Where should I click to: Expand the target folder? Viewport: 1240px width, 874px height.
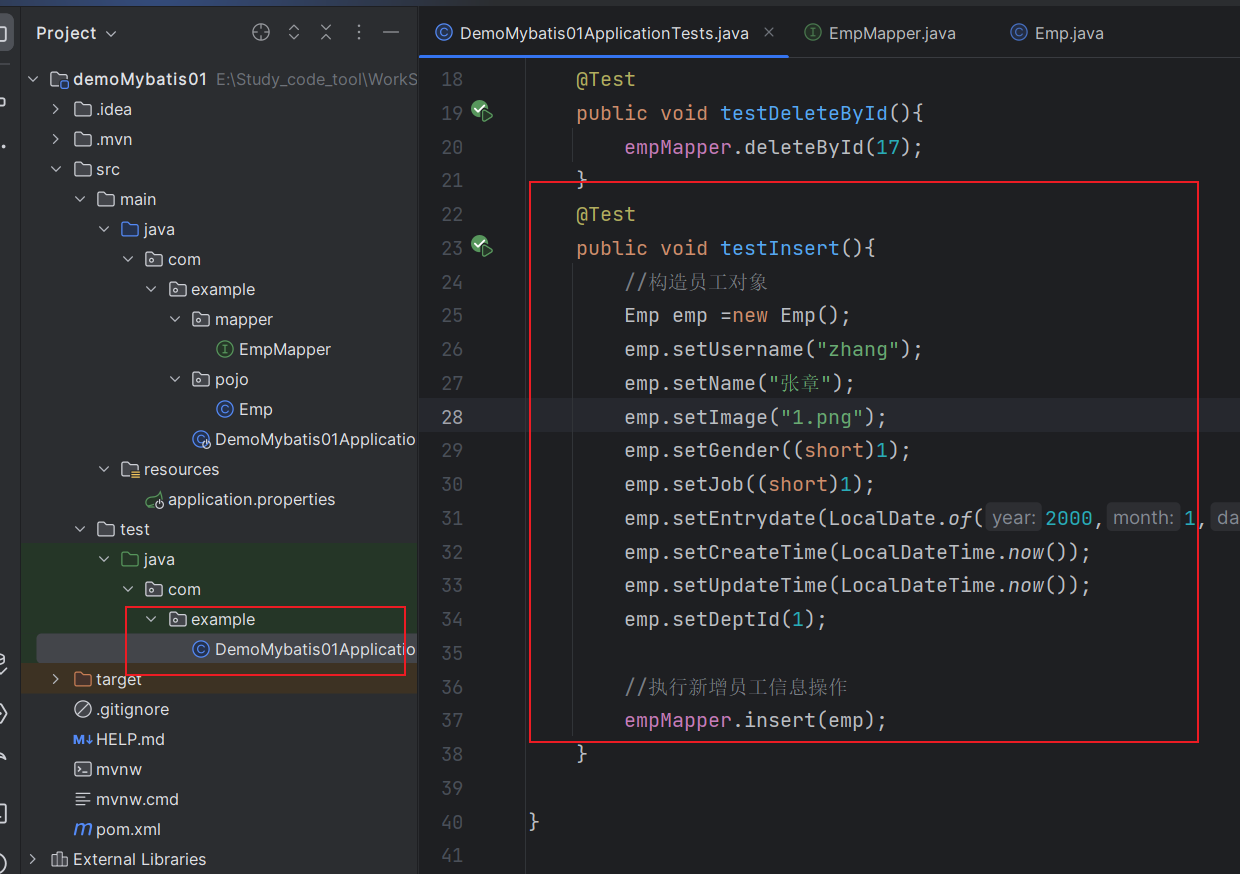(x=57, y=679)
